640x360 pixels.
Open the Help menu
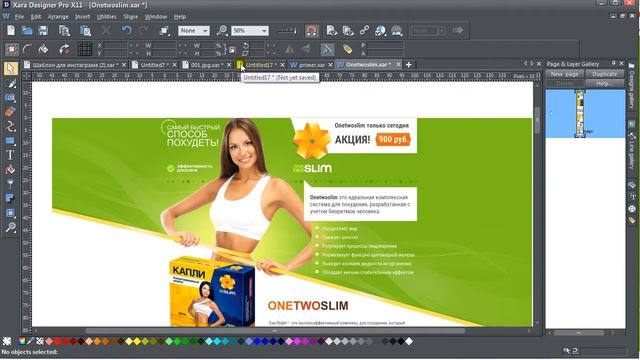tap(180, 17)
